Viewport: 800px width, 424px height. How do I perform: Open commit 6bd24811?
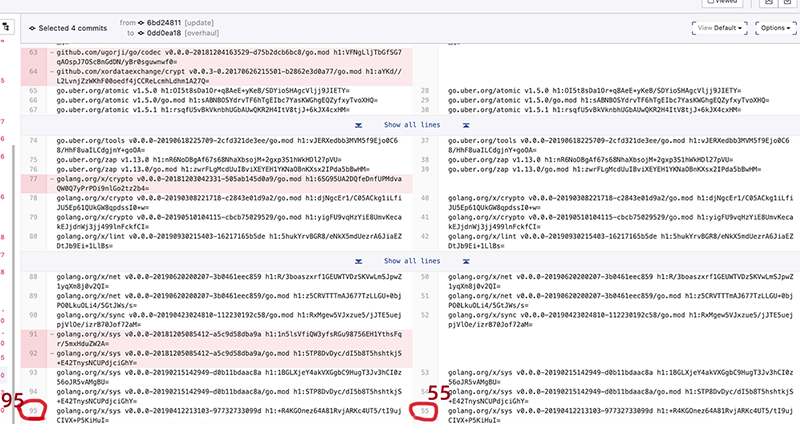coord(164,22)
